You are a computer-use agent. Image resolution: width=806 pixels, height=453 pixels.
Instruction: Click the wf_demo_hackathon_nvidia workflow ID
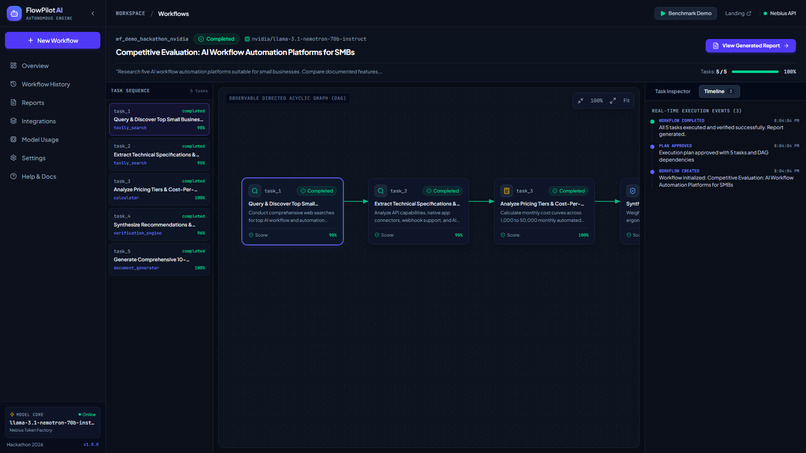tap(152, 39)
